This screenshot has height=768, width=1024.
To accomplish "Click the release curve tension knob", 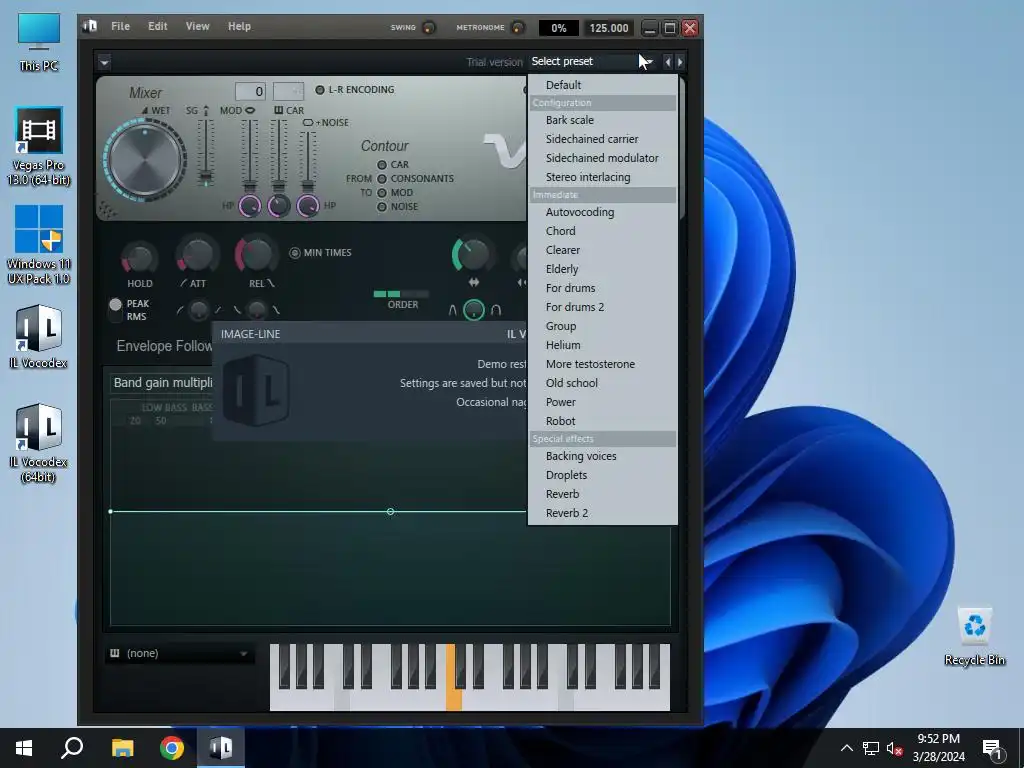I will (x=257, y=310).
